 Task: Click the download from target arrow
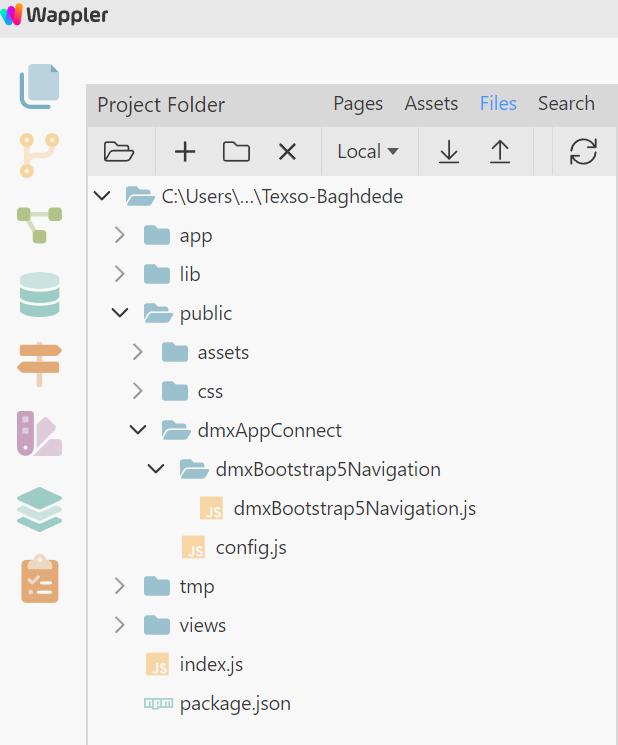click(449, 152)
